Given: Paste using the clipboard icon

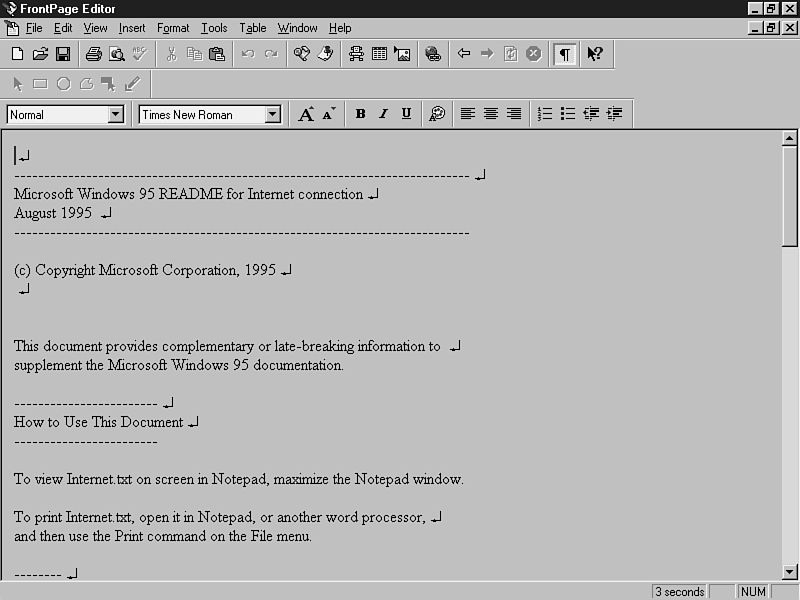Looking at the screenshot, I should [x=217, y=54].
